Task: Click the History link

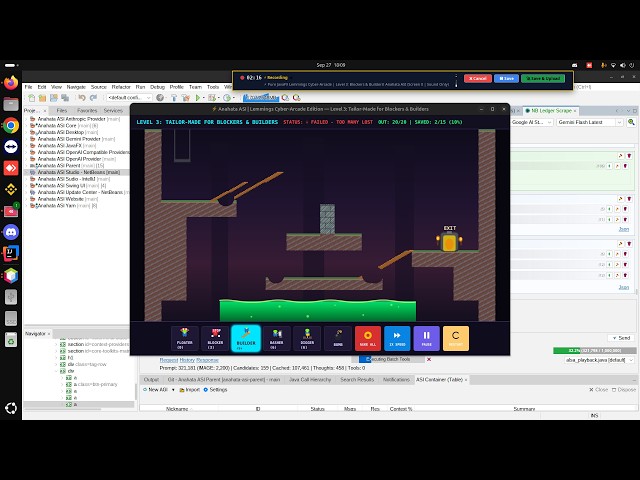Action: (x=187, y=360)
